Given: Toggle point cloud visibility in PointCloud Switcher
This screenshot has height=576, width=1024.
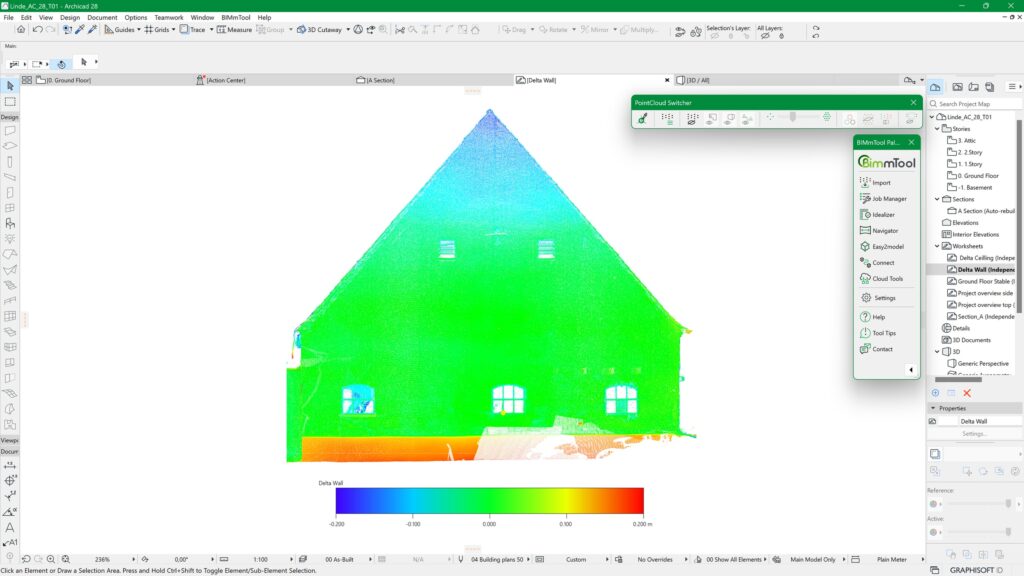Looking at the screenshot, I should pyautogui.click(x=670, y=119).
